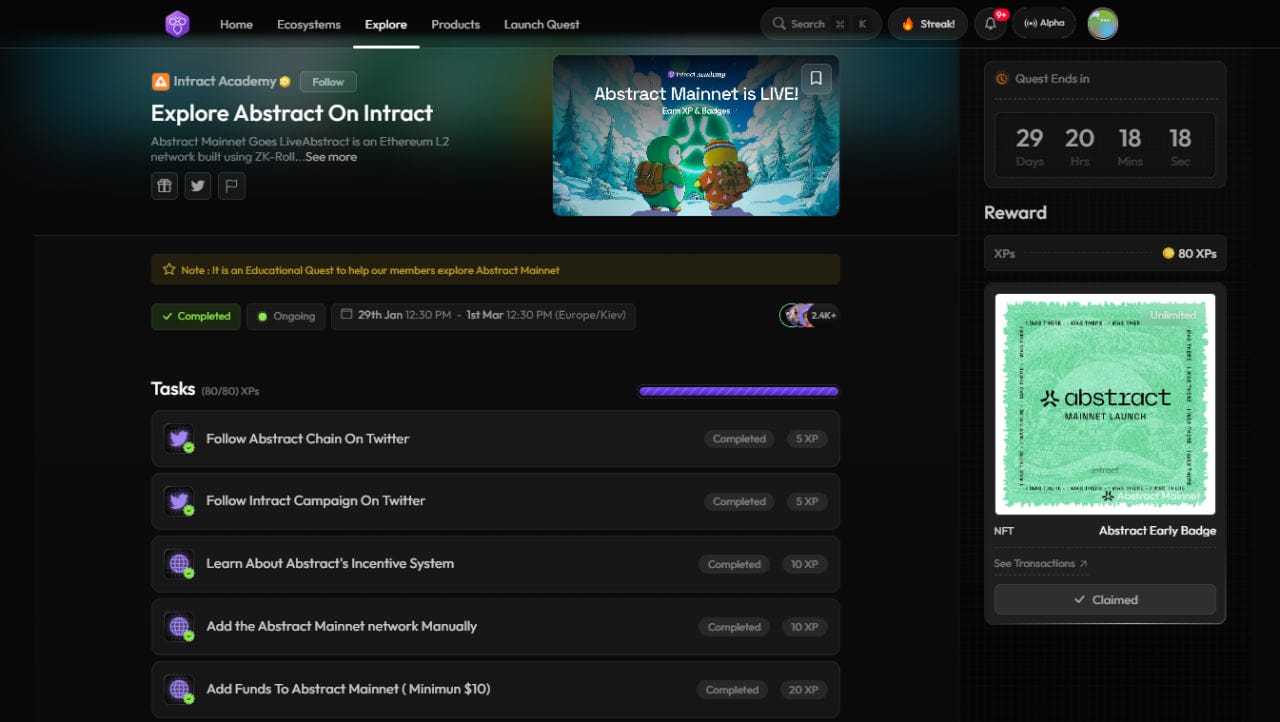
Task: Open notifications bell icon
Action: click(990, 24)
